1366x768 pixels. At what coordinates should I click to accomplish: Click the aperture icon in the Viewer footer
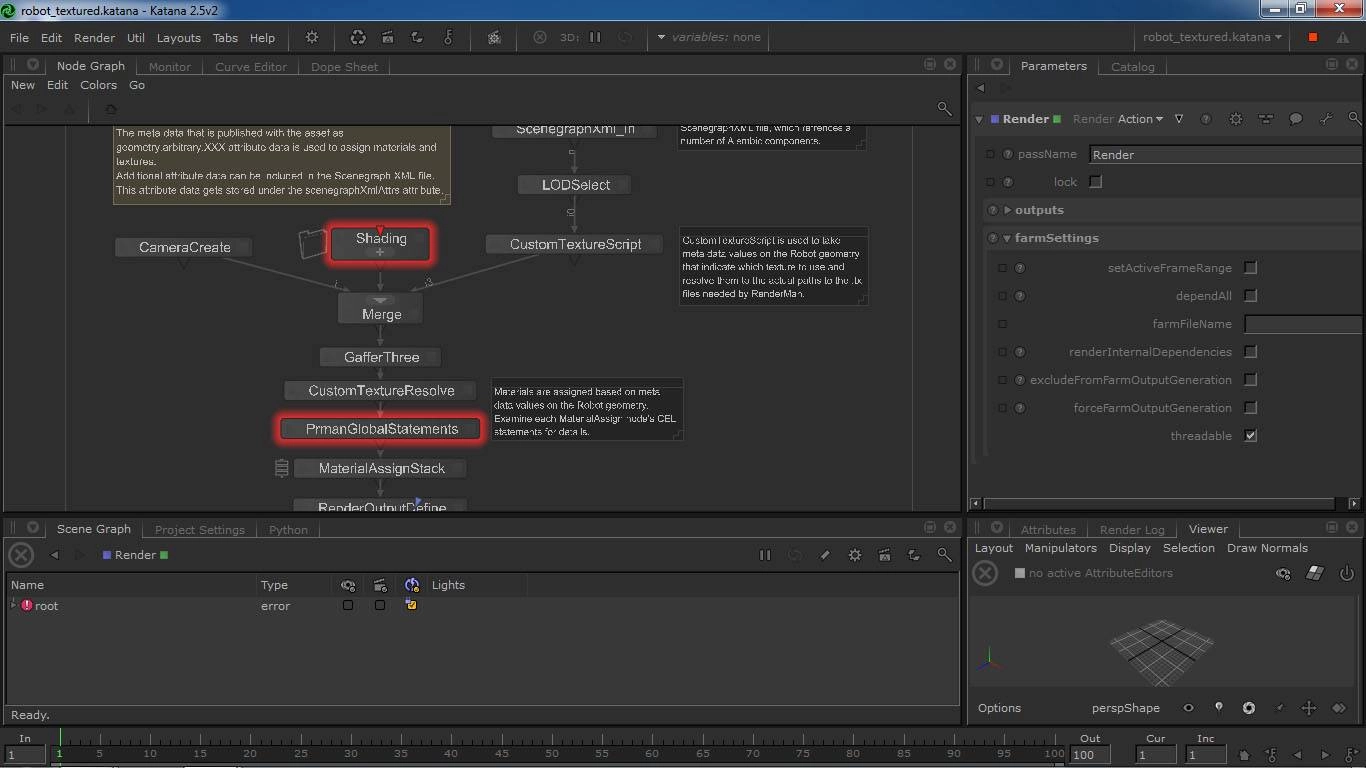1249,708
